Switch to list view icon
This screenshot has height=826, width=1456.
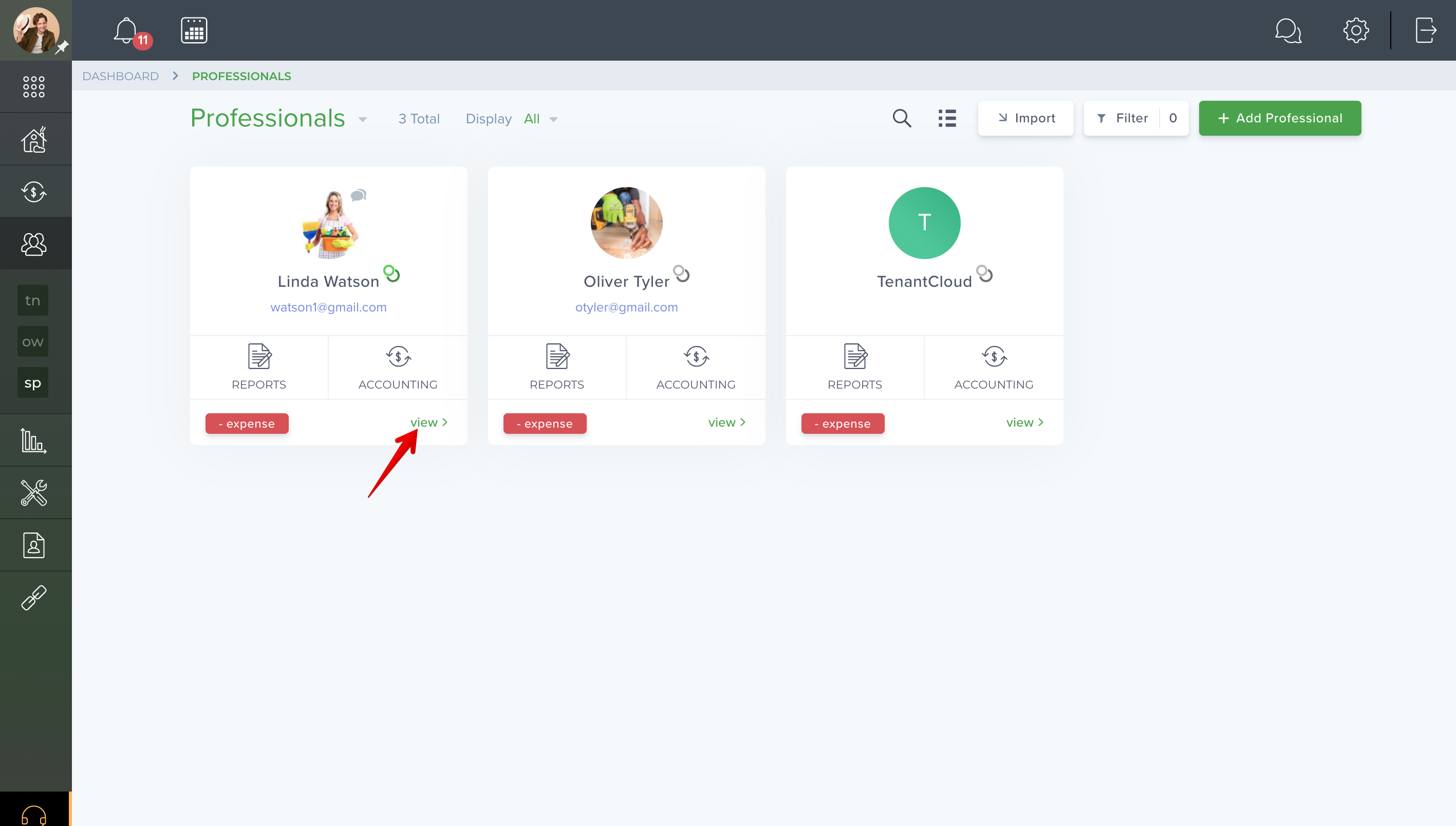coord(947,118)
